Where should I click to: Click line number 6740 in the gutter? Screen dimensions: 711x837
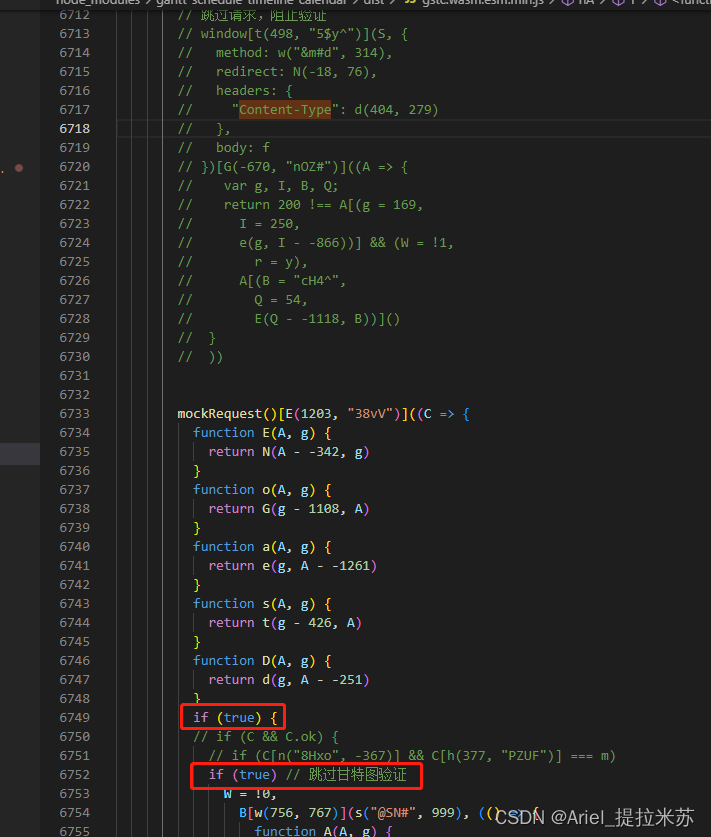tap(75, 547)
